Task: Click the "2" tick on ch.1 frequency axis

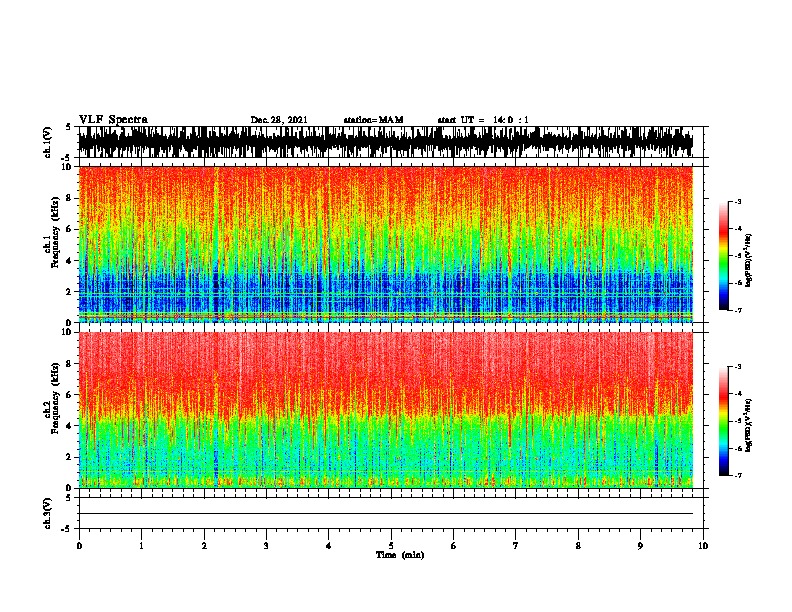Action: 70,292
